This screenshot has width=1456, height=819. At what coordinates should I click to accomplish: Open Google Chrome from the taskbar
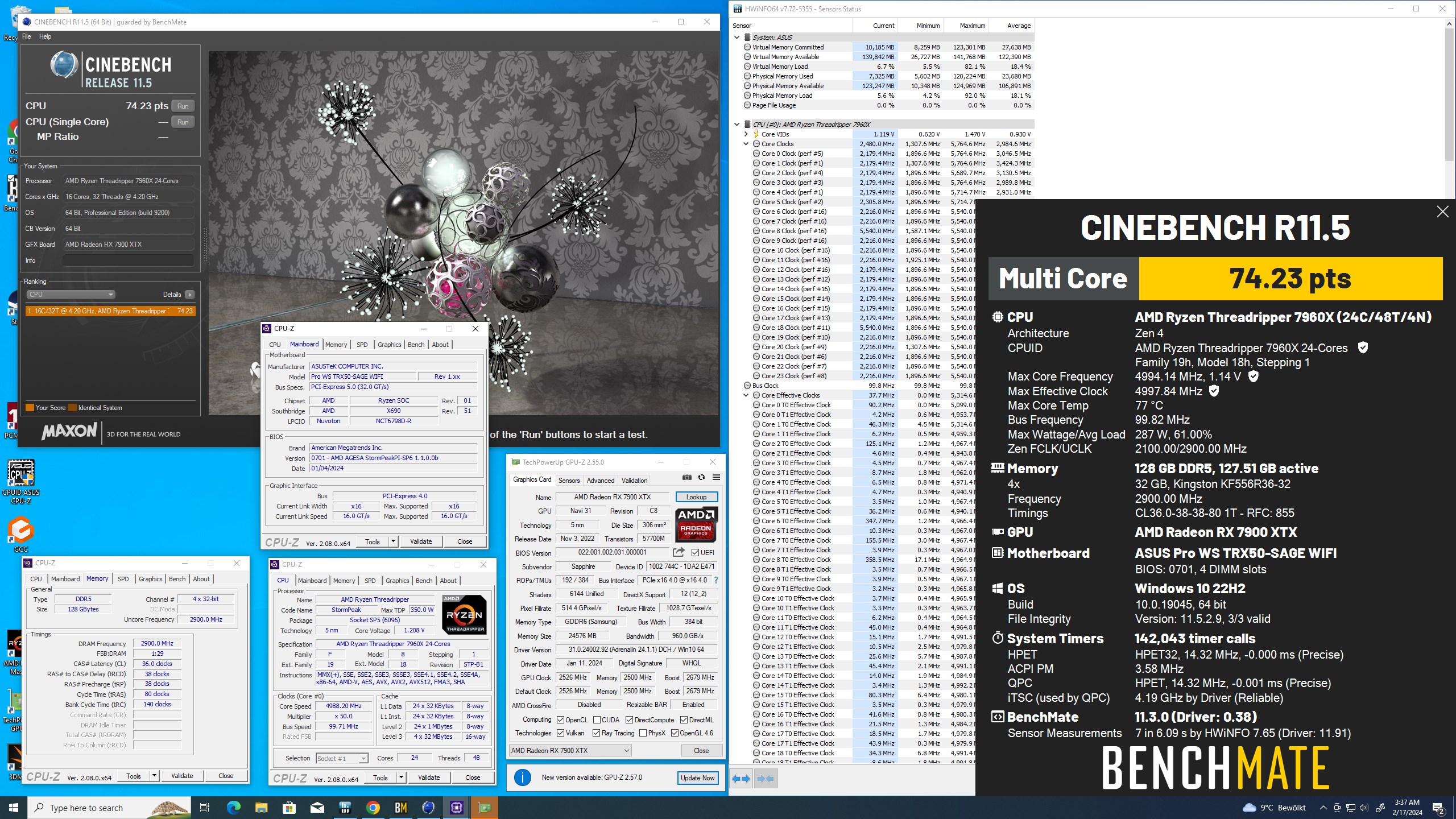[x=373, y=808]
